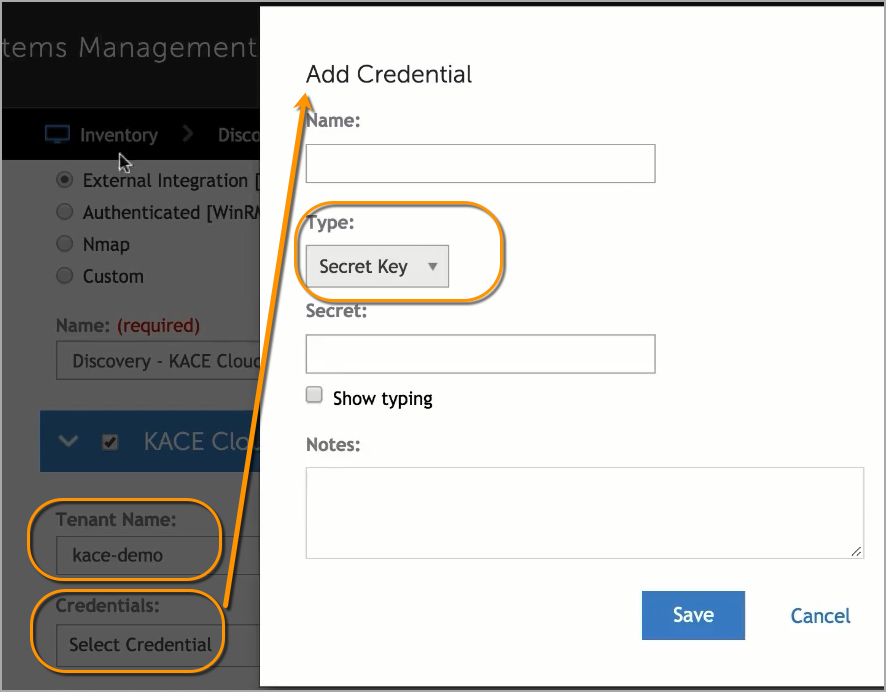The image size is (886, 692).
Task: Focus the Secret input field
Action: [x=480, y=354]
